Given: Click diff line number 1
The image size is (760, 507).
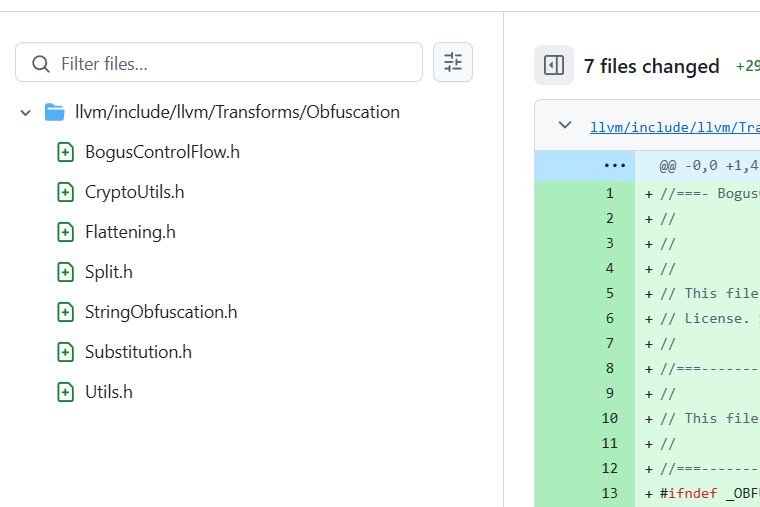Looking at the screenshot, I should (610, 193).
